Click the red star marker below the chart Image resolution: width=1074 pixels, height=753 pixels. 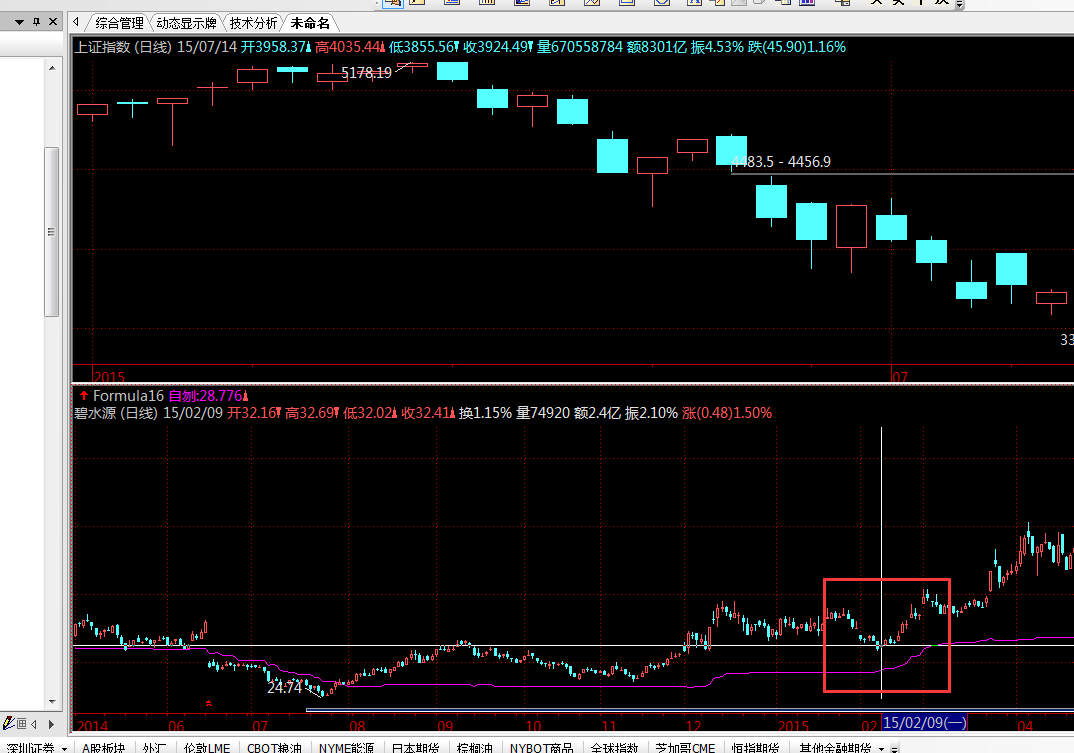point(208,704)
